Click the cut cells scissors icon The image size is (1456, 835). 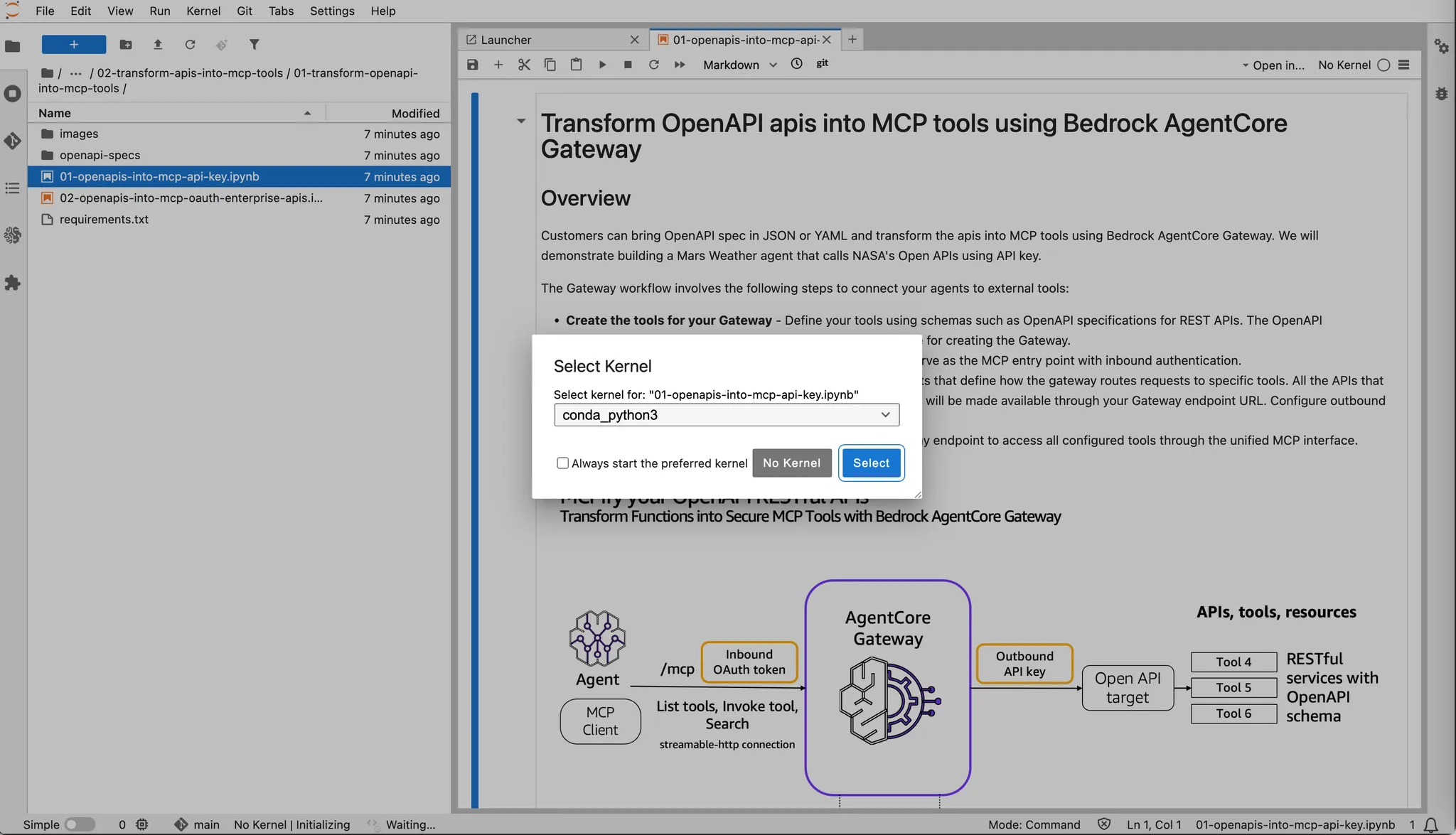(x=524, y=65)
